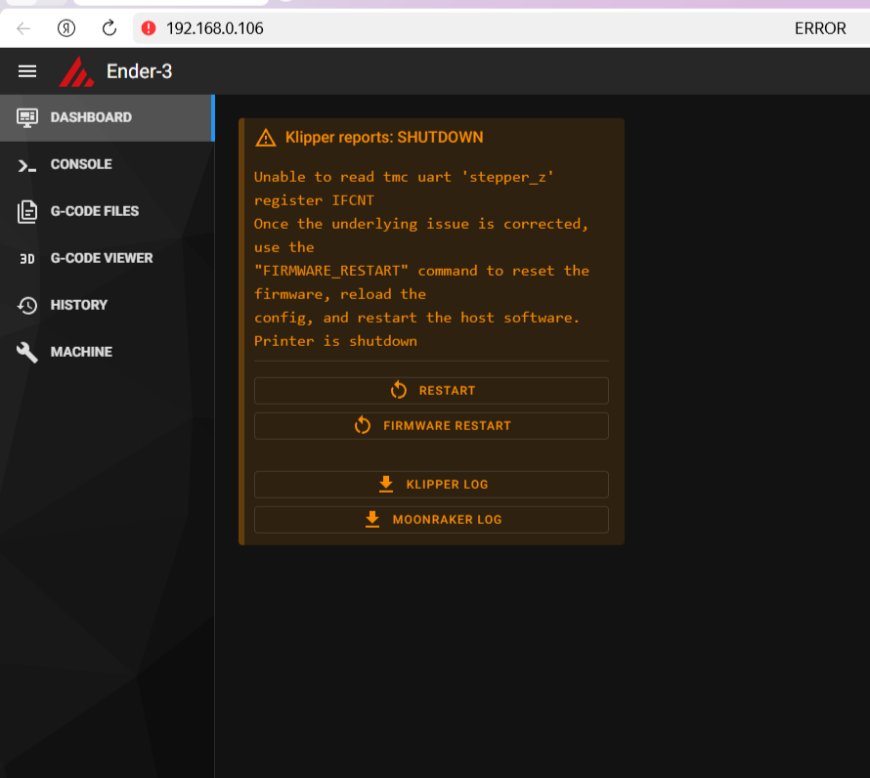Click the ERROR text in the browser bar
This screenshot has width=870, height=778.
point(820,28)
